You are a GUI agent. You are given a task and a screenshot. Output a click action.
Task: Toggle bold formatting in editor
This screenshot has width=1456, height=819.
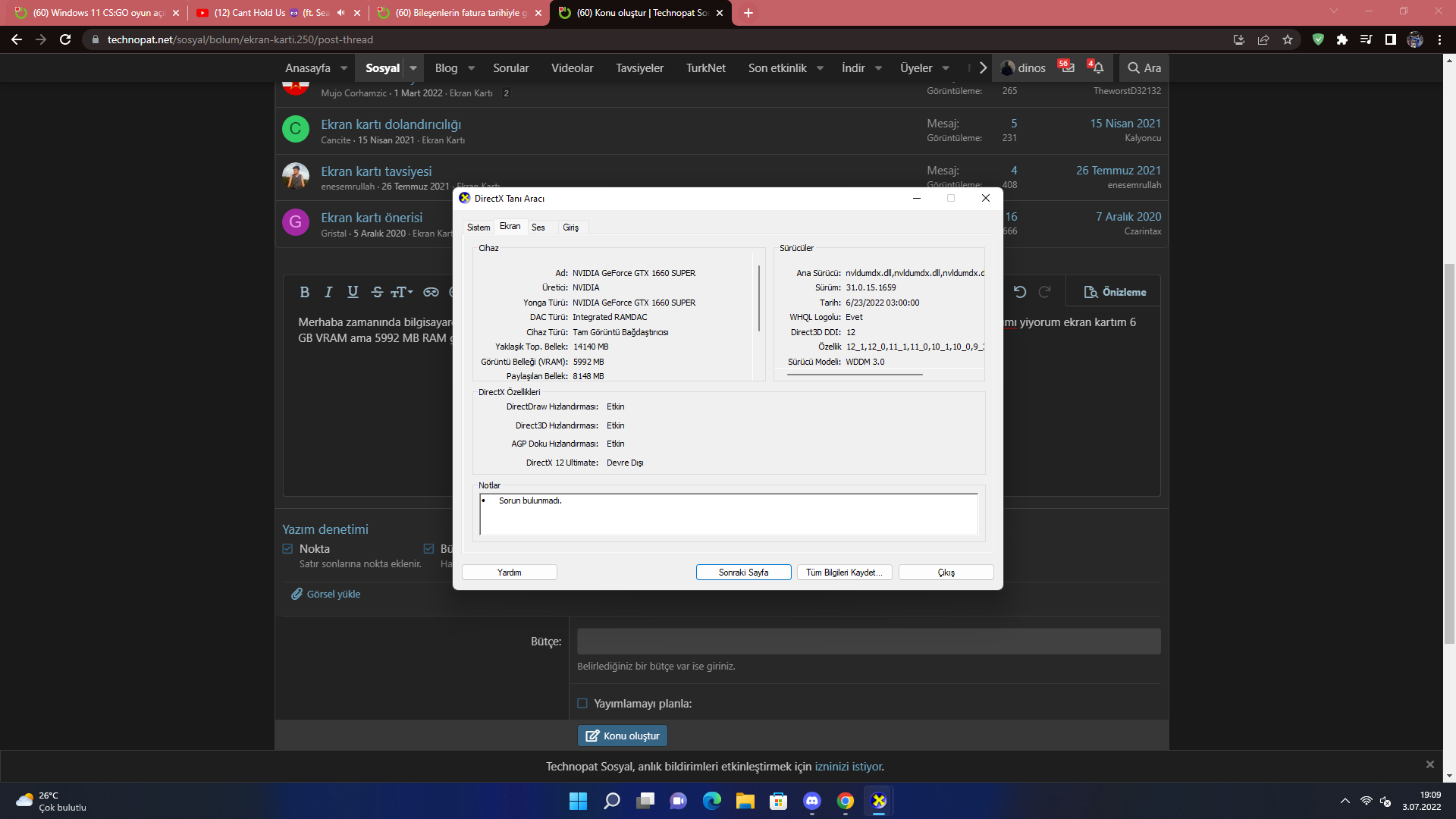(304, 292)
